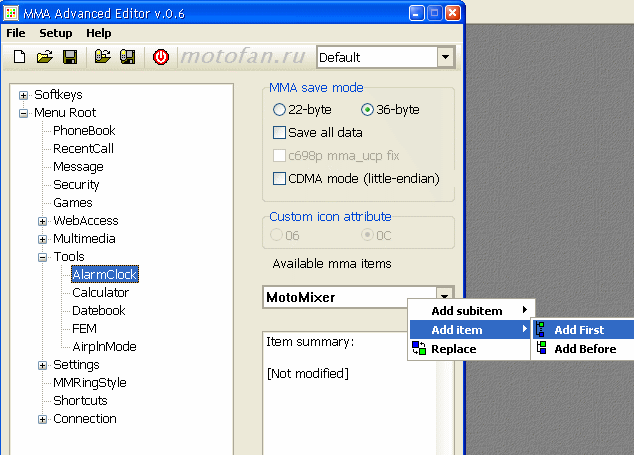Expand the Softkeys tree node
Image resolution: width=634 pixels, height=455 pixels.
tap(23, 95)
